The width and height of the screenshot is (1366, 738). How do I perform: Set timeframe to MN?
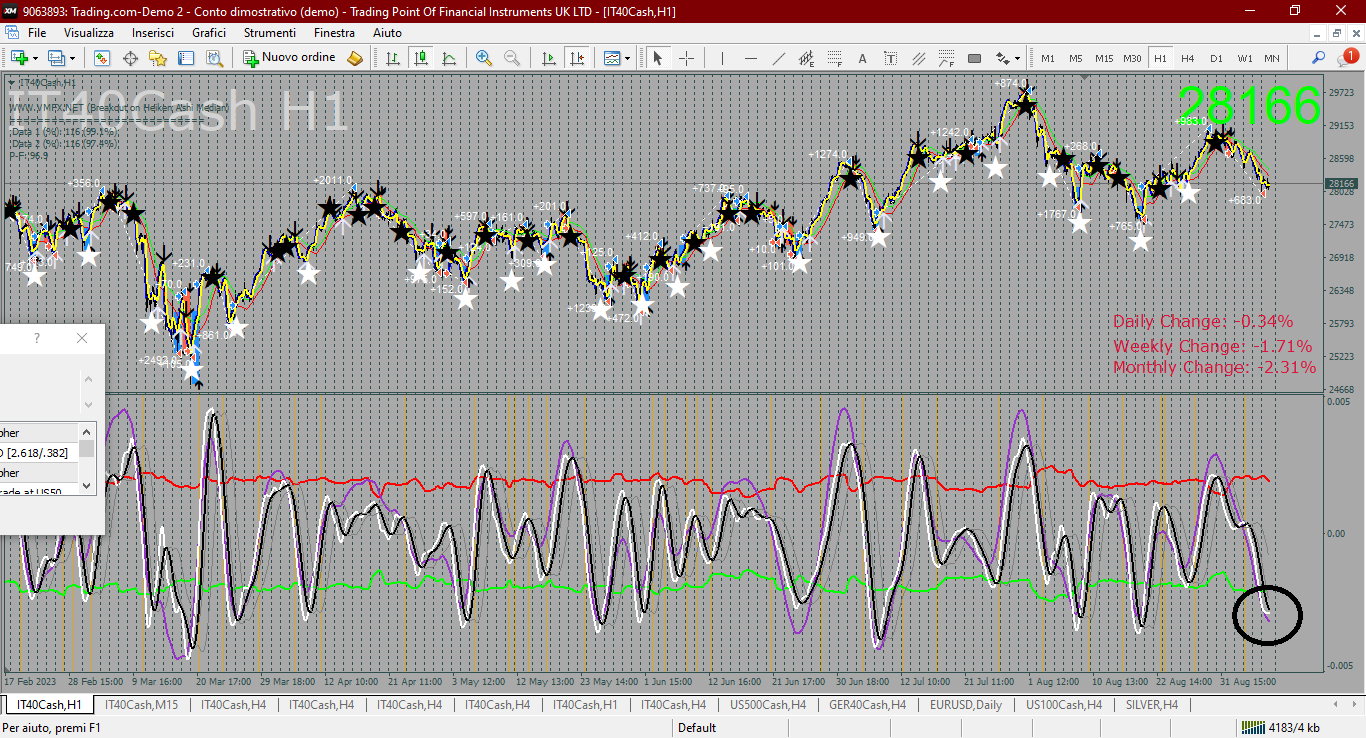click(1272, 58)
